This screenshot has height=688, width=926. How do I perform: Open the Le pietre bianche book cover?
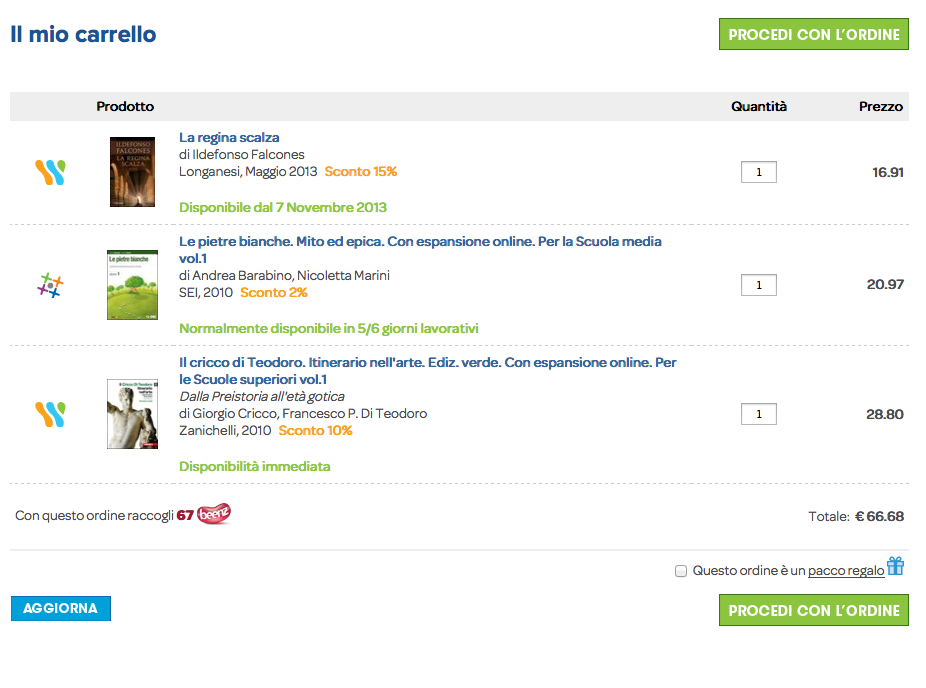pyautogui.click(x=132, y=285)
